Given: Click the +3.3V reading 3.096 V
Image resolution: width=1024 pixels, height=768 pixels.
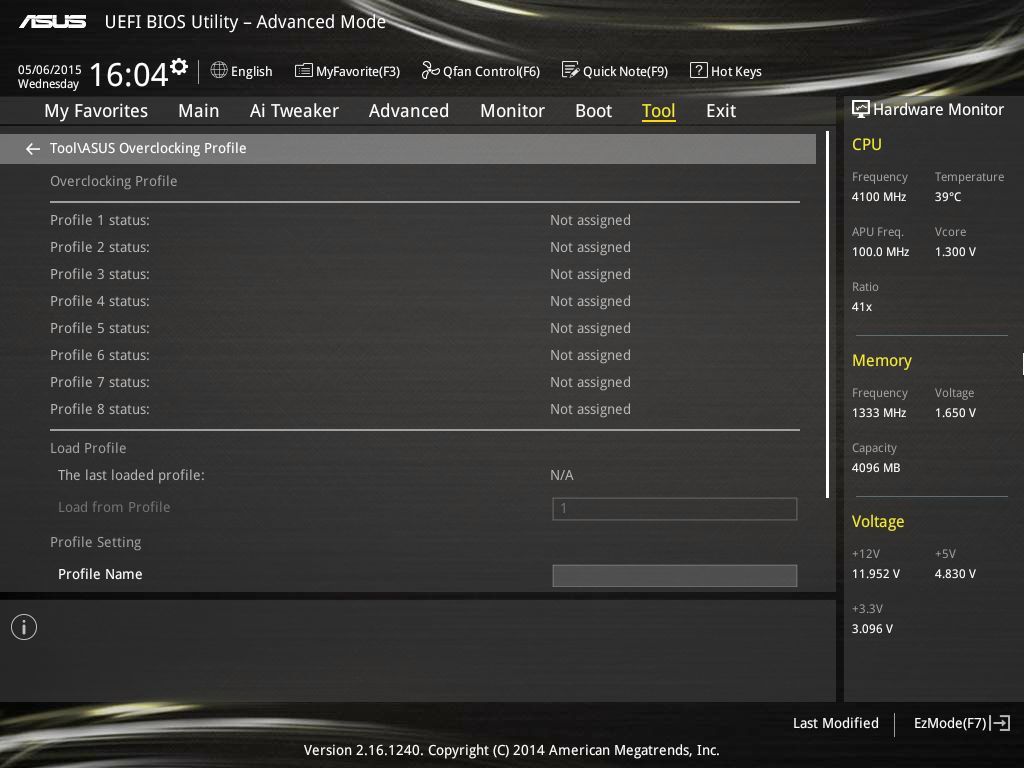Looking at the screenshot, I should [872, 629].
